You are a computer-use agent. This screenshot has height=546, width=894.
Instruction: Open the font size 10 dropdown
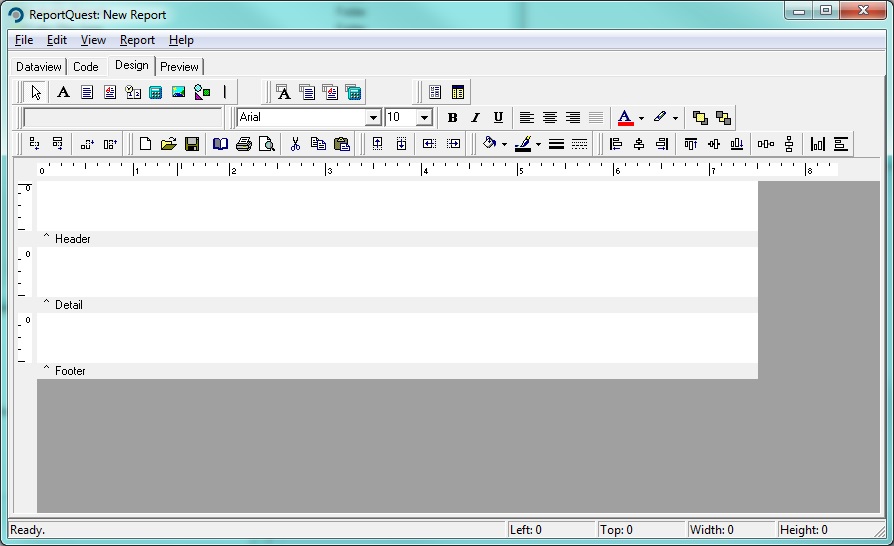tap(424, 118)
